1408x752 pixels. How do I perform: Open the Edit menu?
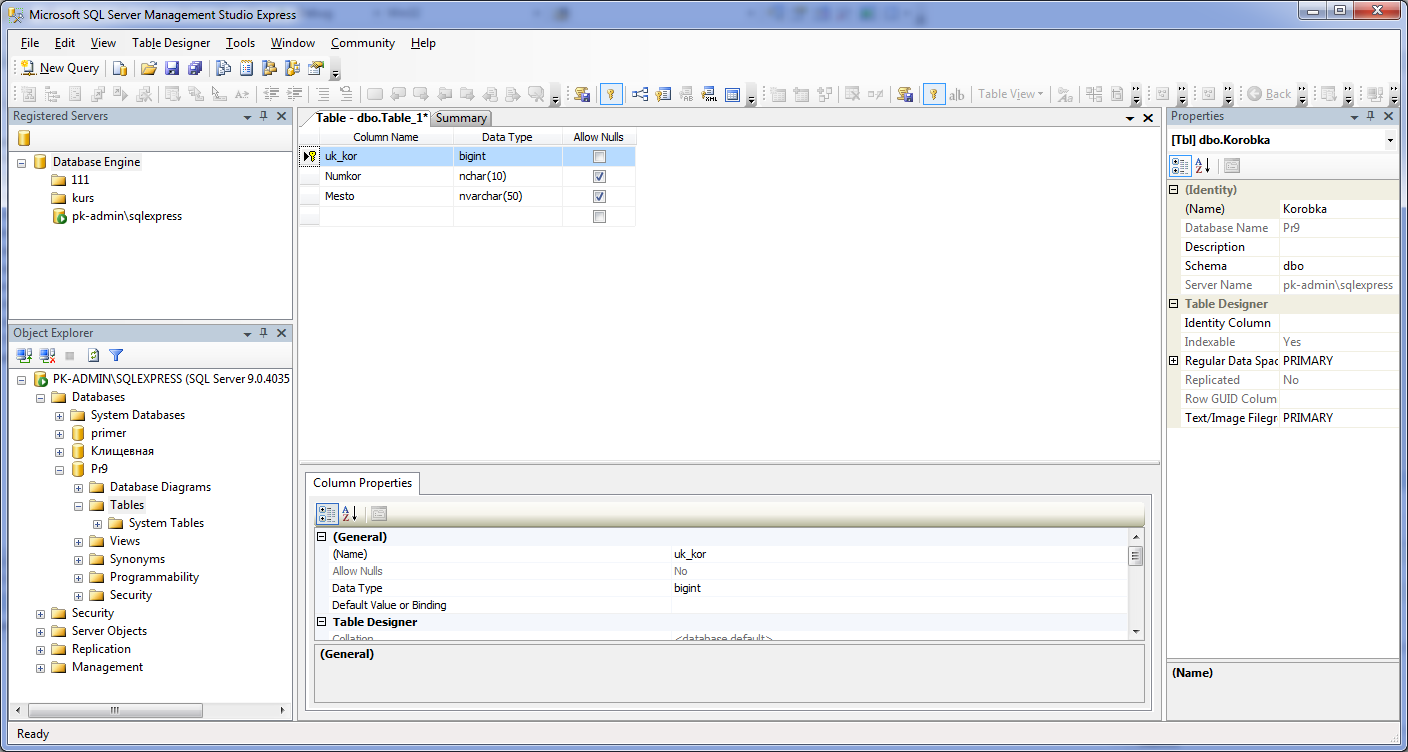65,43
